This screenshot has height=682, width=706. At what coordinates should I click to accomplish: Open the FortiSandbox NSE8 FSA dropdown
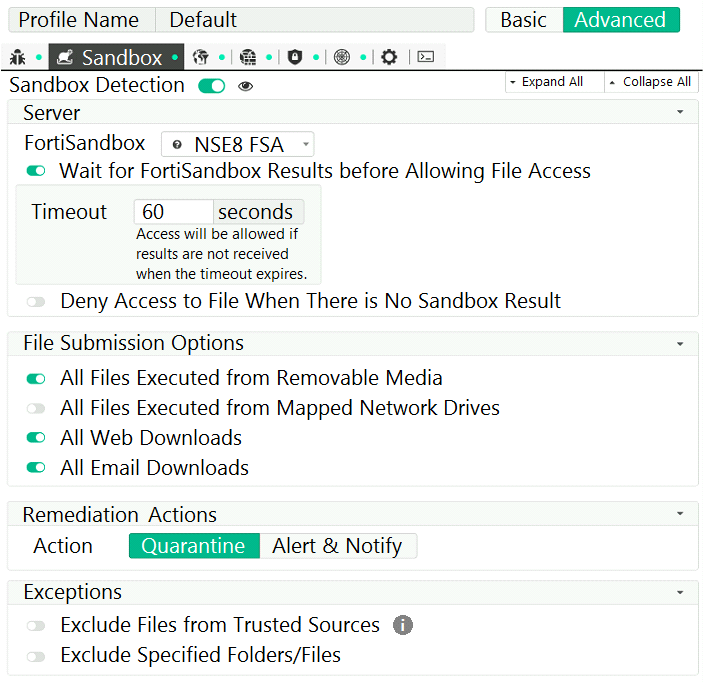[238, 144]
